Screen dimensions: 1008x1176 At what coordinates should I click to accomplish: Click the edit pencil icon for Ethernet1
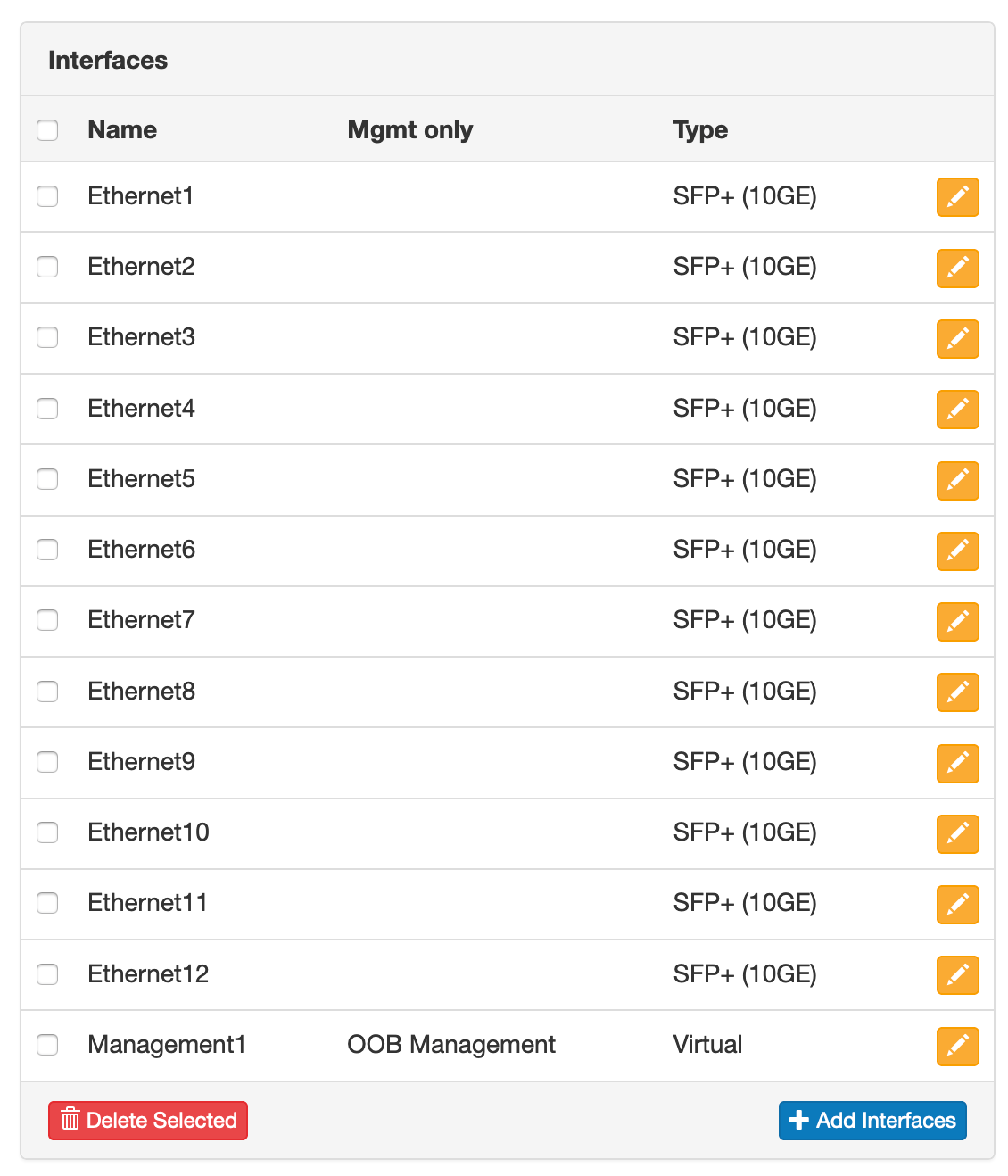click(957, 197)
